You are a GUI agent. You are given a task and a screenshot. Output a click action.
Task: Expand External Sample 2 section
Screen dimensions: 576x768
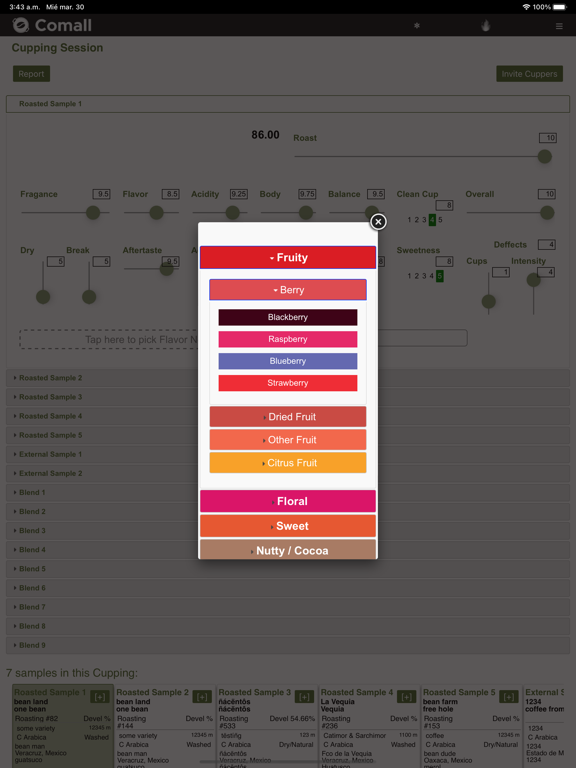tap(288, 474)
